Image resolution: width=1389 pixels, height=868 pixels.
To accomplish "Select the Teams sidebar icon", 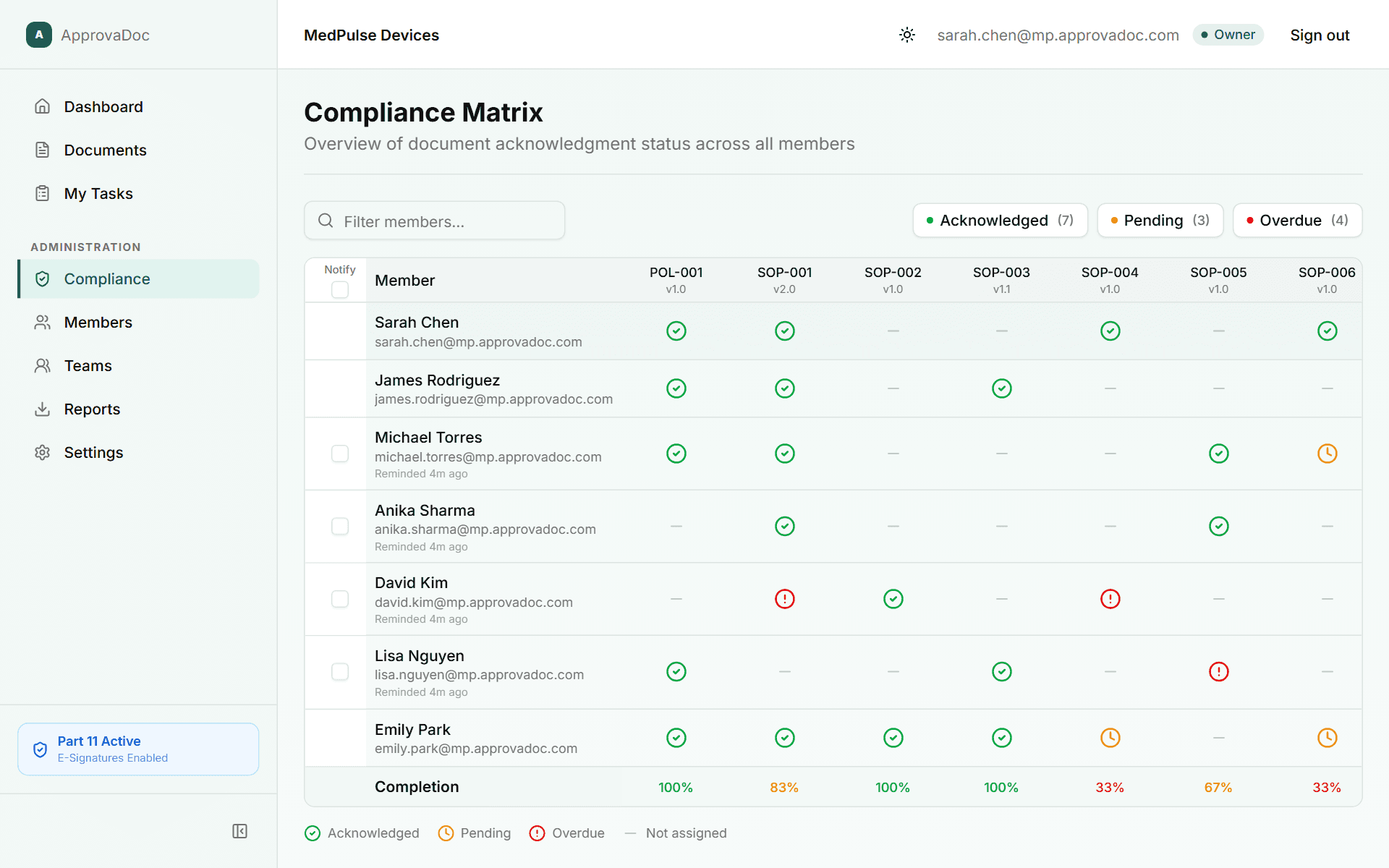I will coord(43,365).
